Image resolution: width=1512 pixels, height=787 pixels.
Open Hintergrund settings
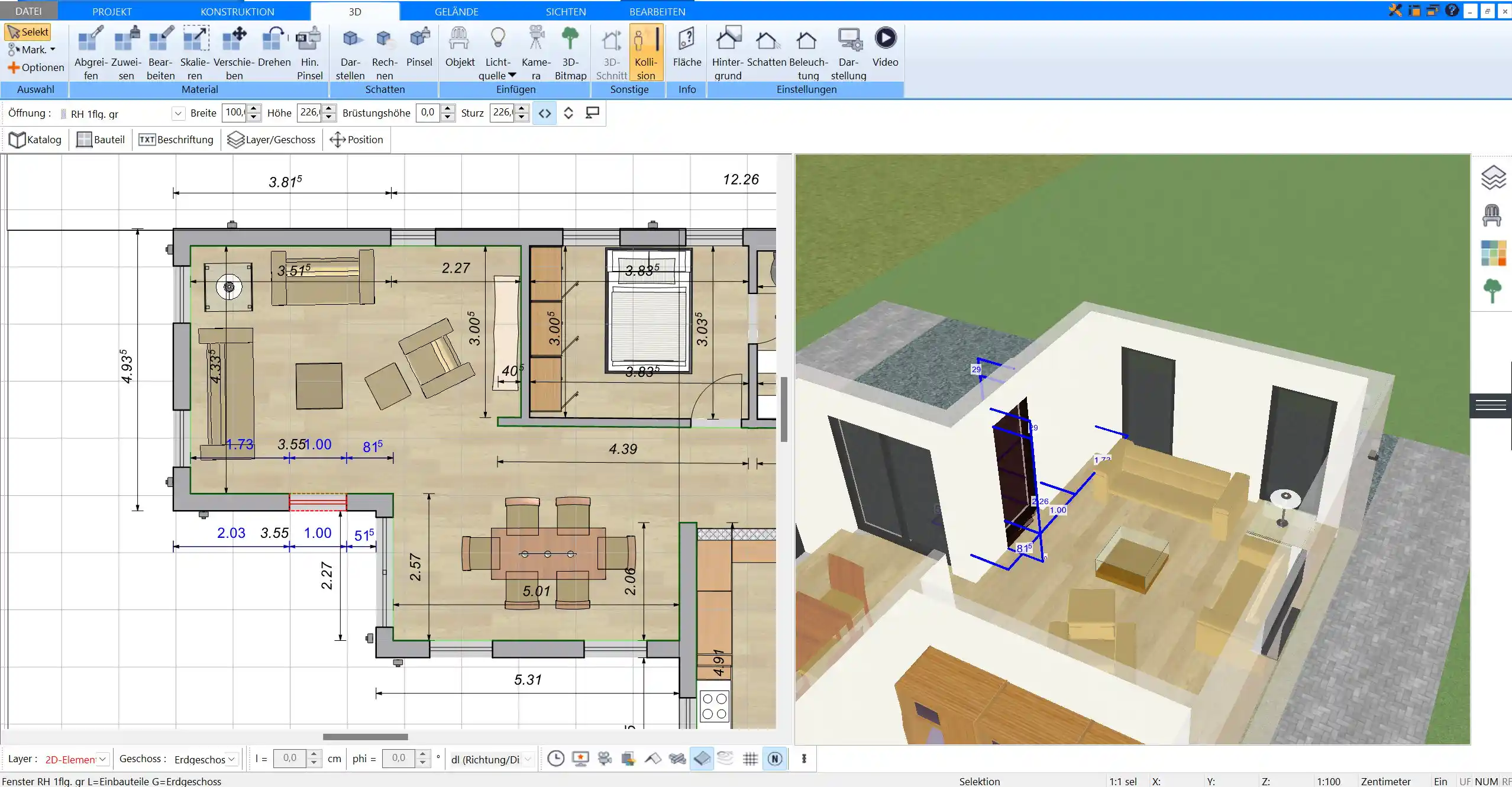coord(728,53)
